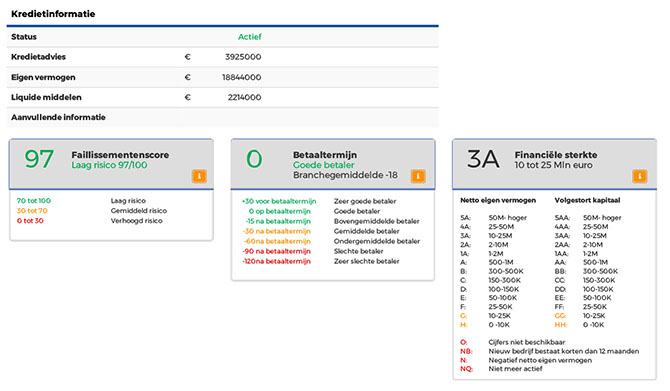This screenshot has width=670, height=391.
Task: Click the 'Faillissementenscore' title
Action: 120,155
